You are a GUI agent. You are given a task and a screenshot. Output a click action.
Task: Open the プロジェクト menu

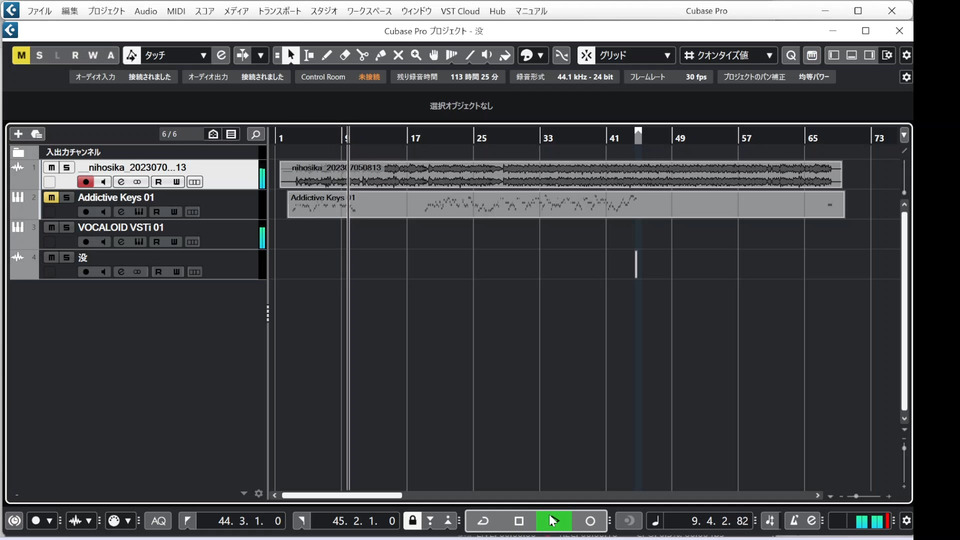click(106, 11)
